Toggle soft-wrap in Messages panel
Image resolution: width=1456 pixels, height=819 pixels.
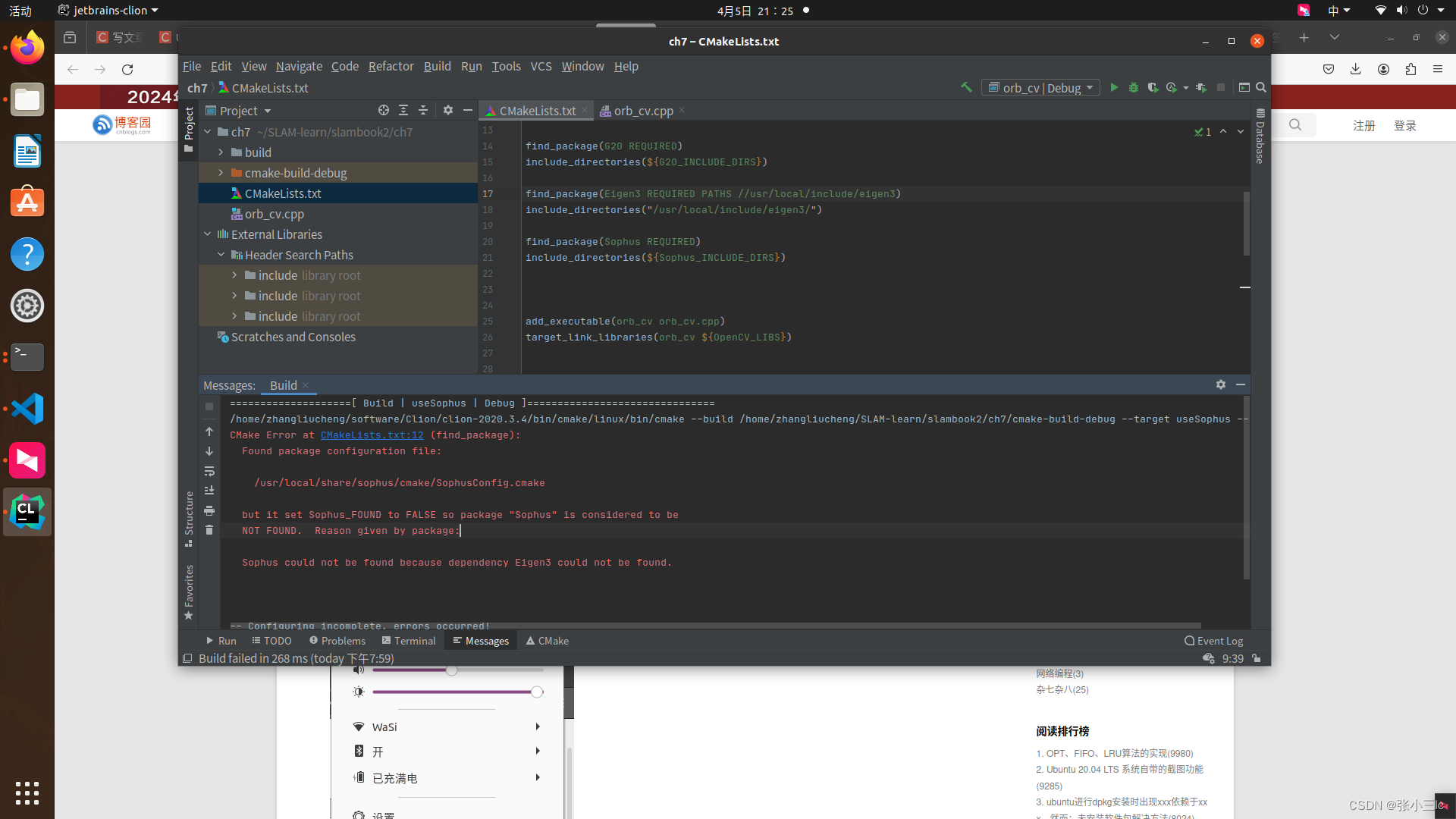click(209, 471)
